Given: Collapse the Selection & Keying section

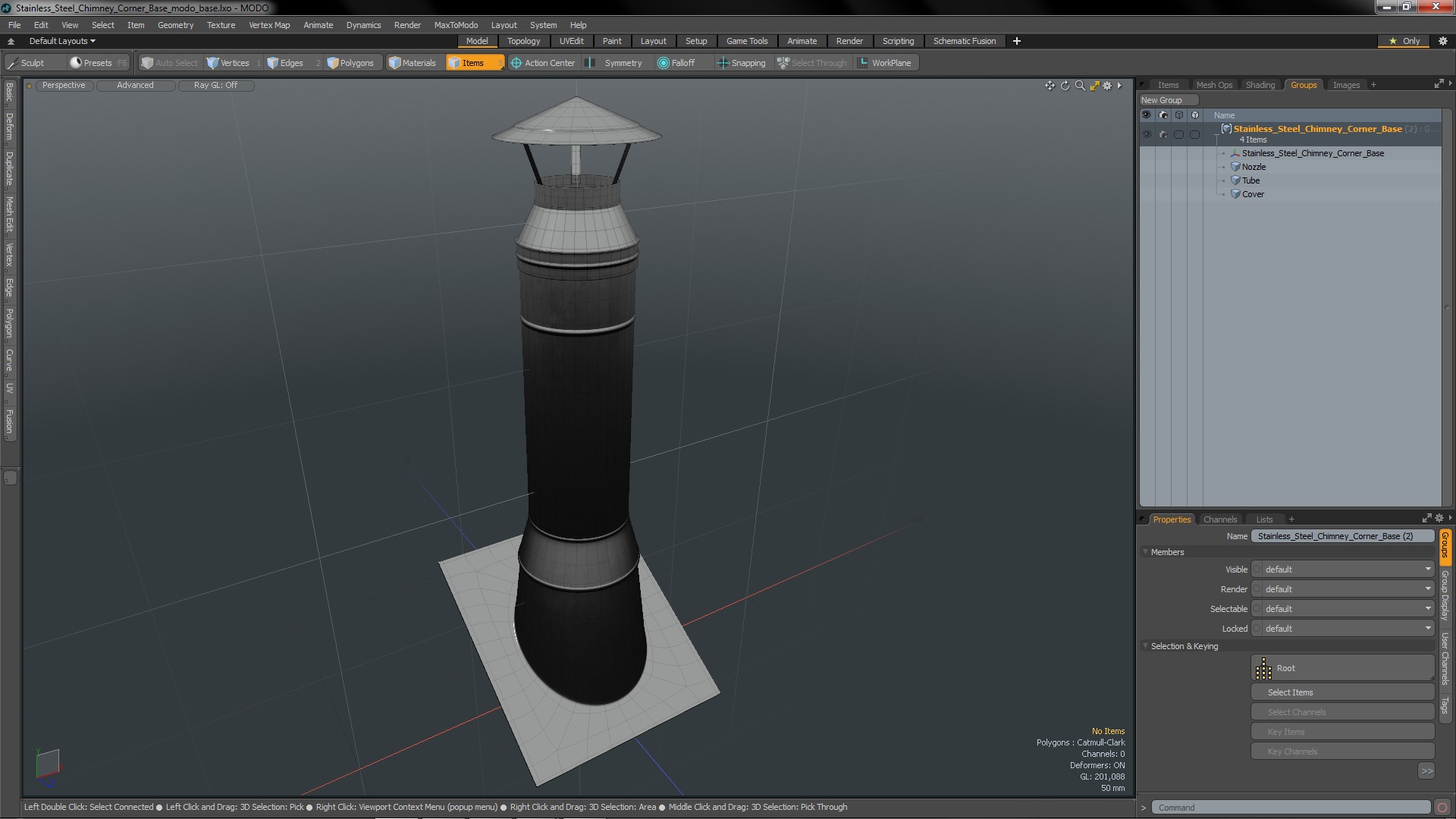Looking at the screenshot, I should pos(1145,646).
